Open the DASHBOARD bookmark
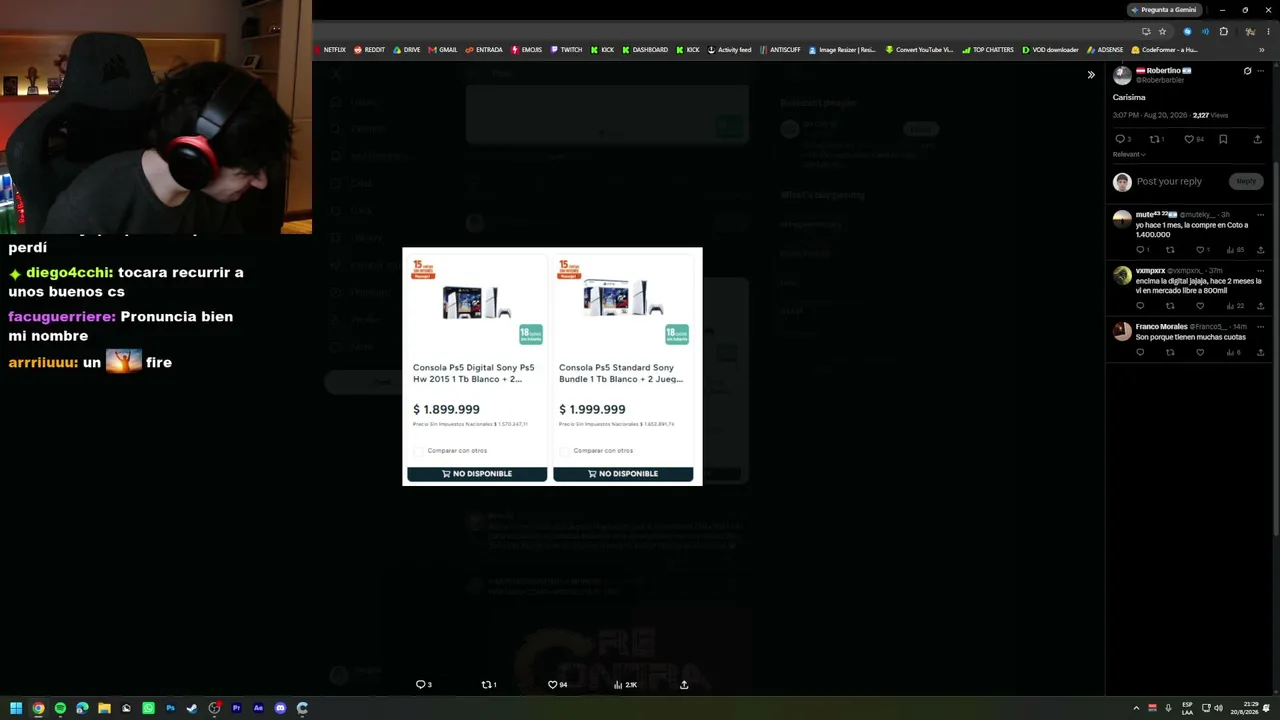 pyautogui.click(x=645, y=50)
